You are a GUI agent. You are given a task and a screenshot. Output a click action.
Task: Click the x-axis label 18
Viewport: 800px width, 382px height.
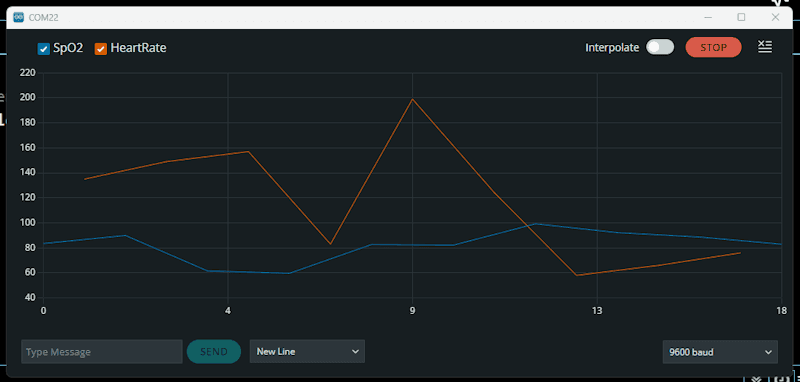click(781, 311)
